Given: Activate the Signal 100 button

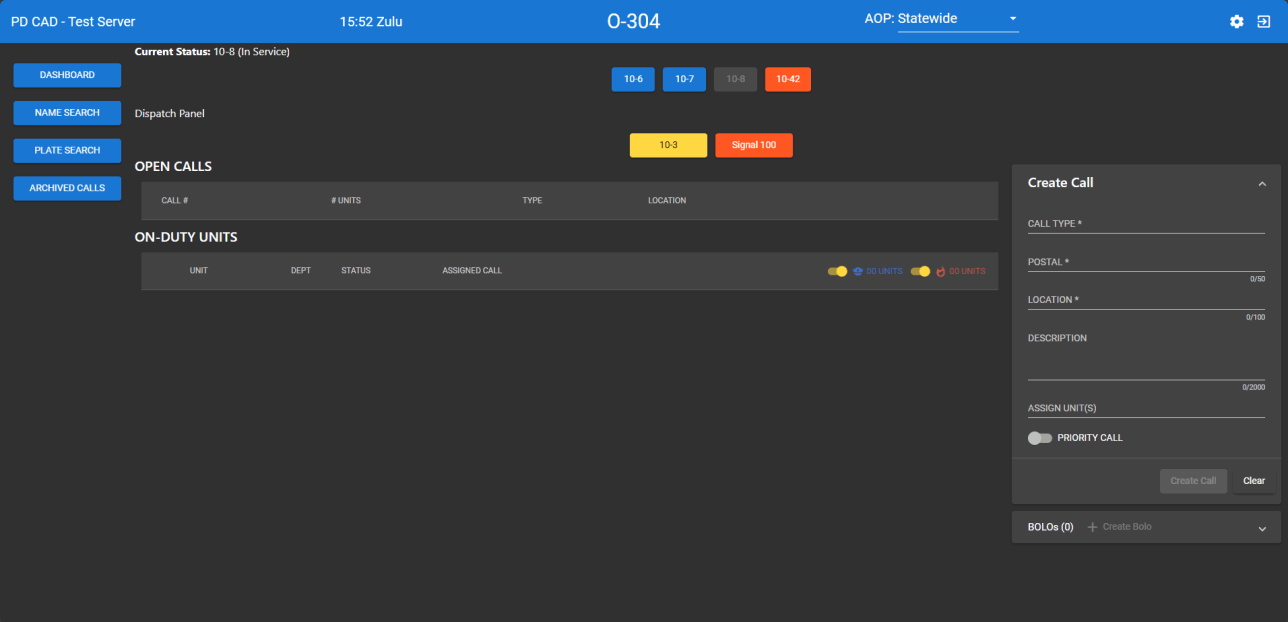Looking at the screenshot, I should (x=753, y=145).
